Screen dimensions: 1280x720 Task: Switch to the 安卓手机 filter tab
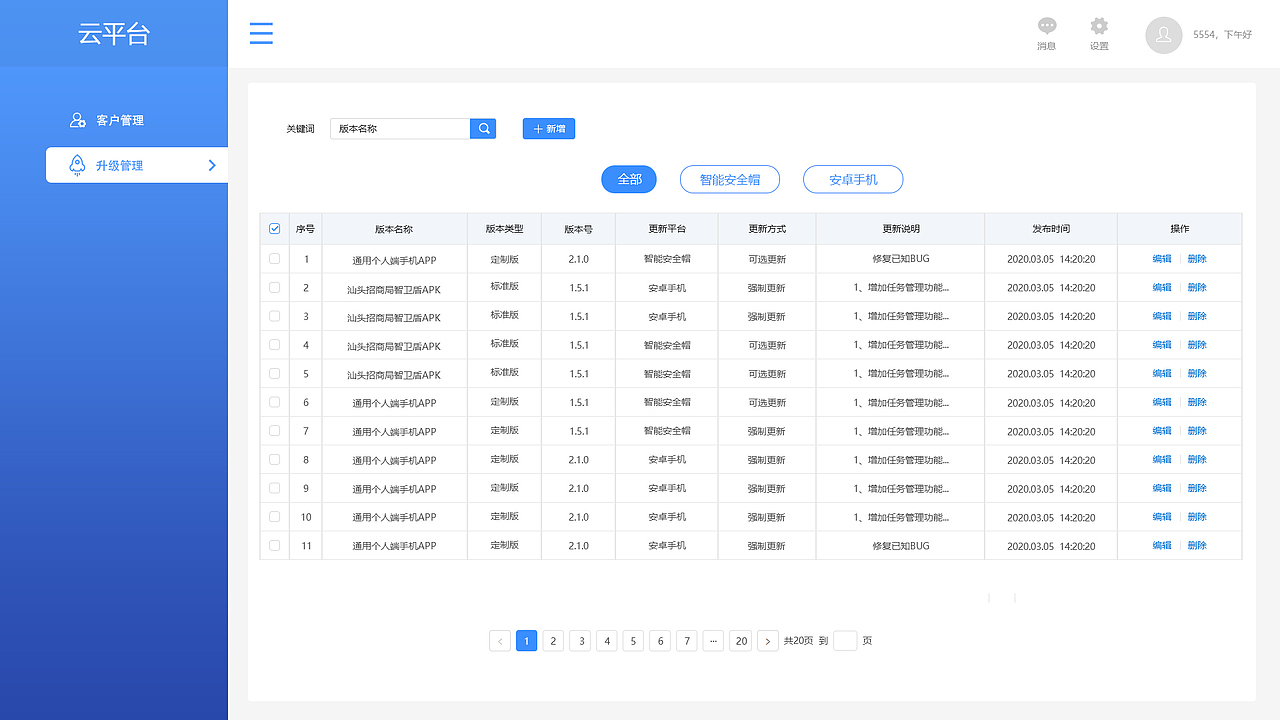pos(852,179)
